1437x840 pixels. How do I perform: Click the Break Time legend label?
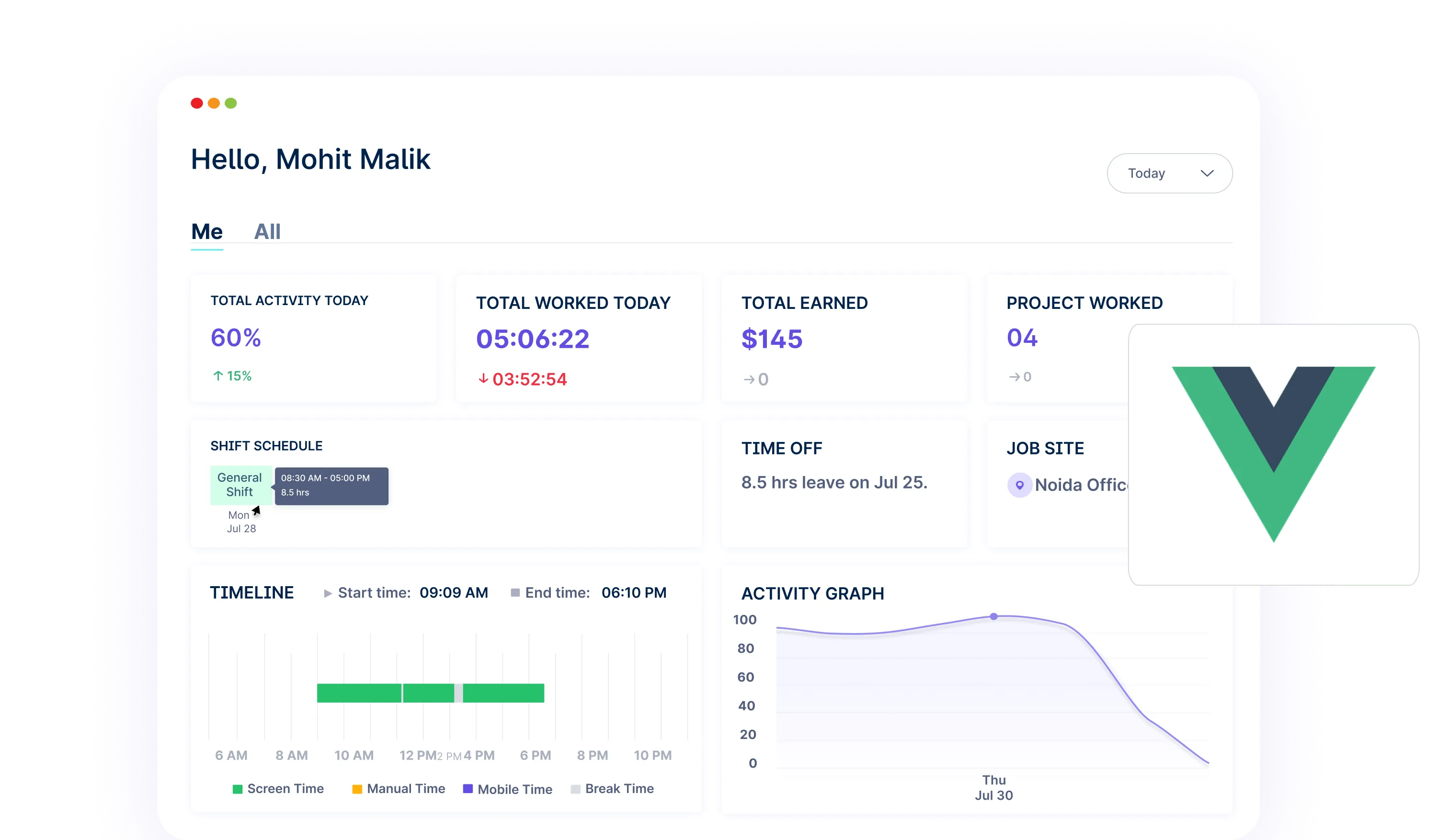[620, 789]
